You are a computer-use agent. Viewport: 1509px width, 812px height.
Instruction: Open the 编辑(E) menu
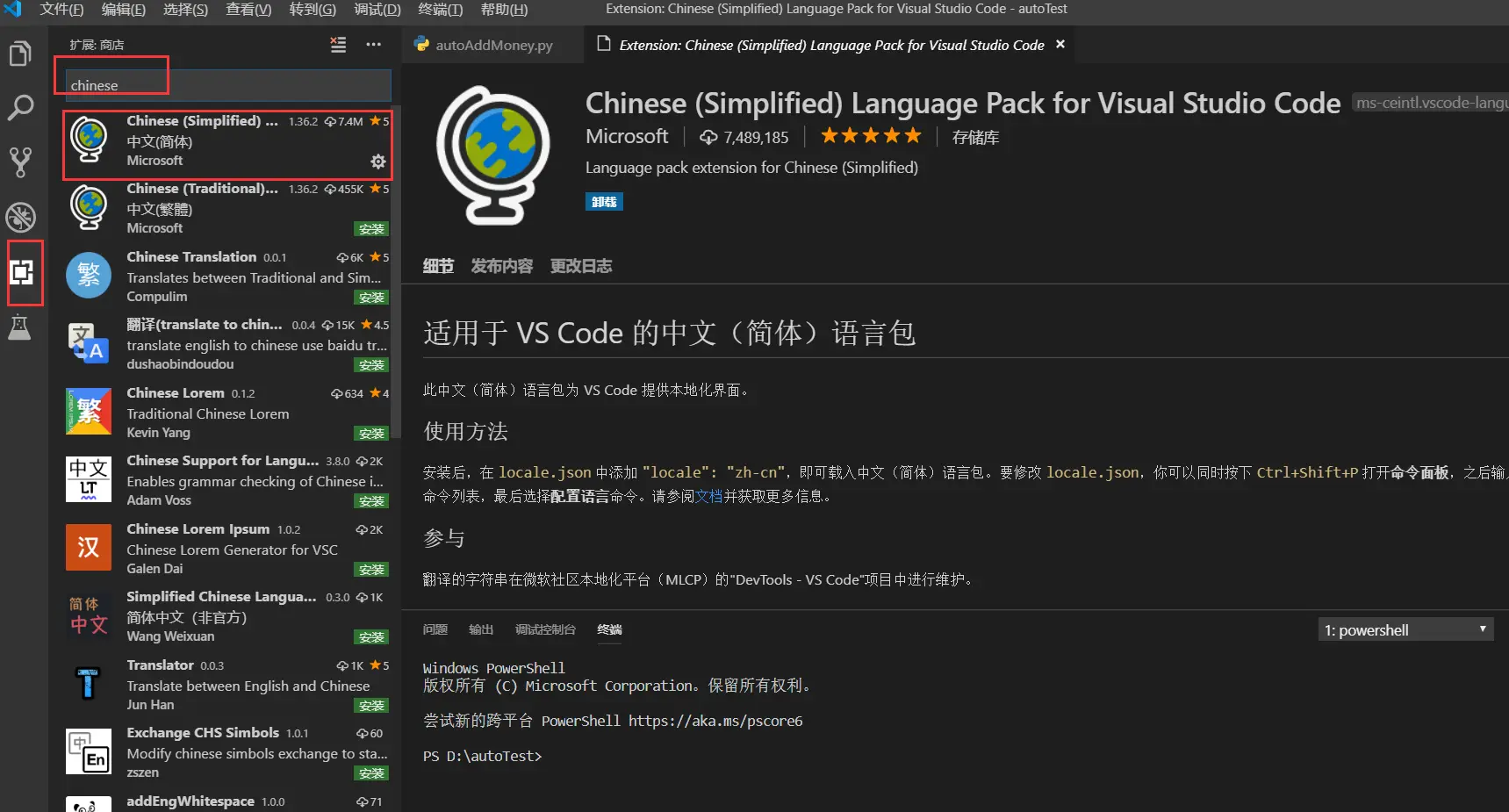pos(124,10)
